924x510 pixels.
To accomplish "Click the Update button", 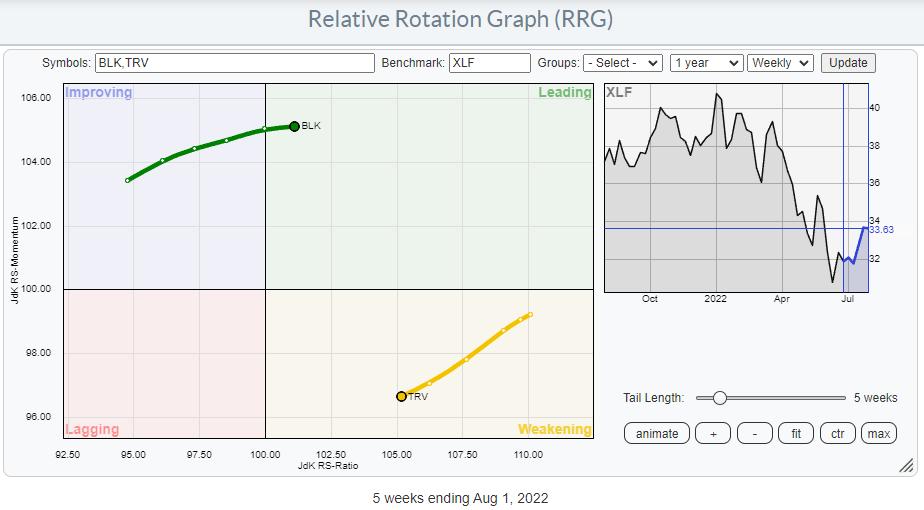I will 848,62.
